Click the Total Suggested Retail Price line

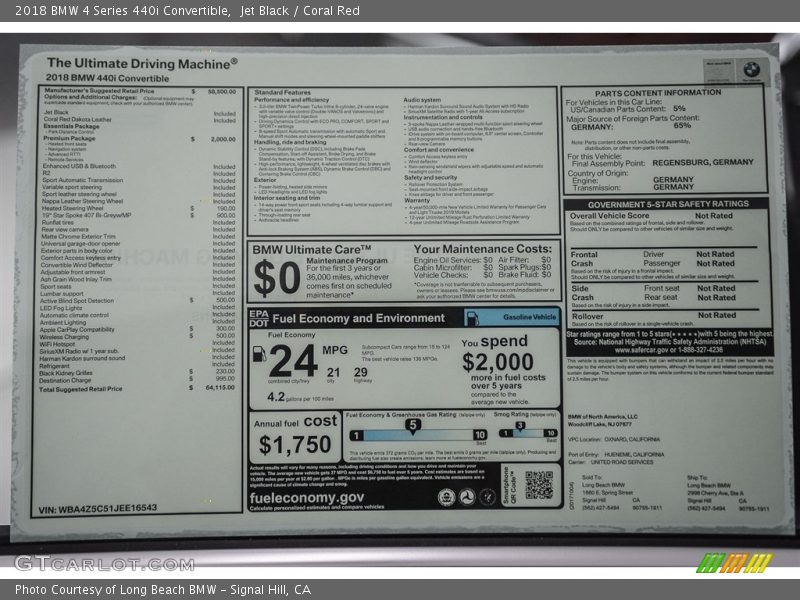tap(80, 389)
